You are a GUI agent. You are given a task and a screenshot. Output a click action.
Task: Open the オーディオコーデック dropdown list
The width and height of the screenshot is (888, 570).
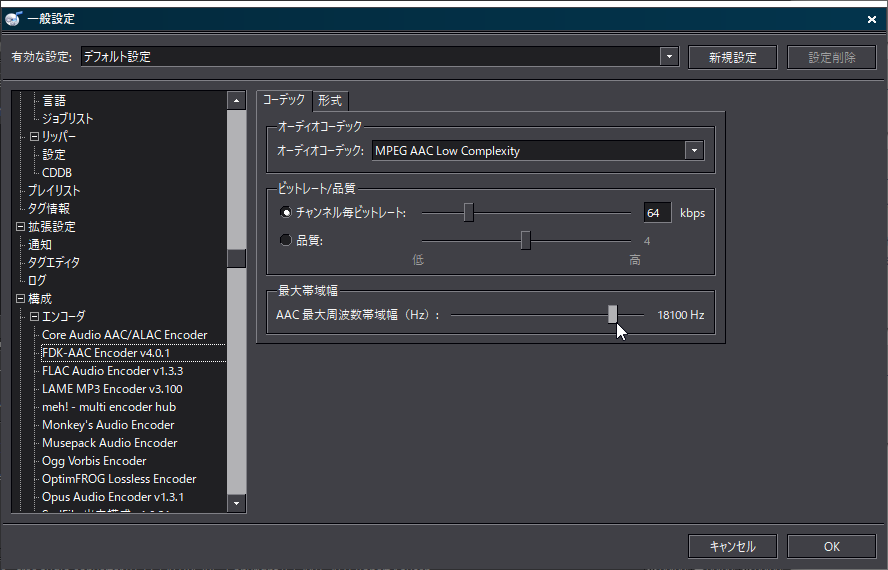(x=694, y=151)
